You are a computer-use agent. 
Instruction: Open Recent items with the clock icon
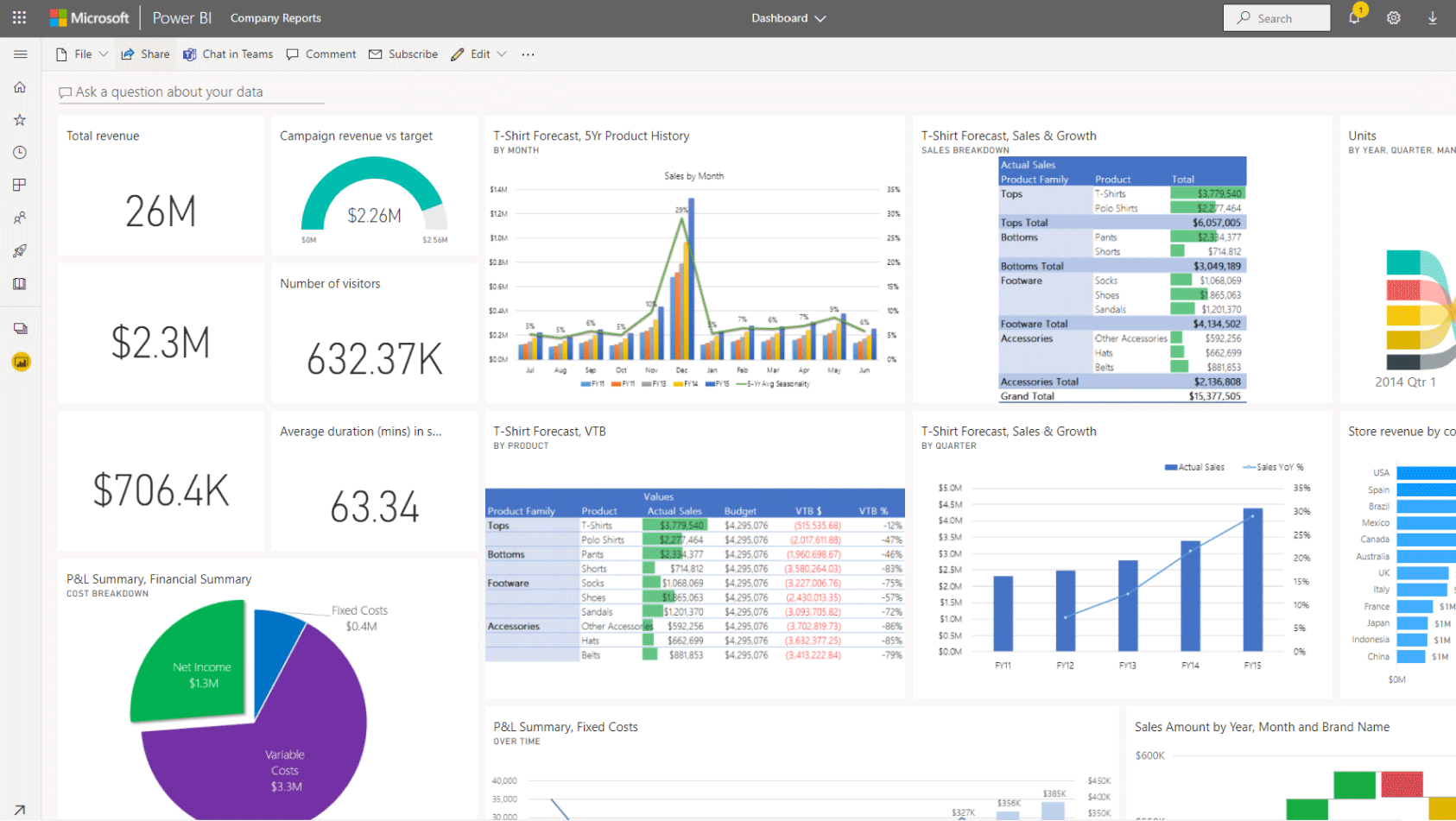tap(19, 152)
